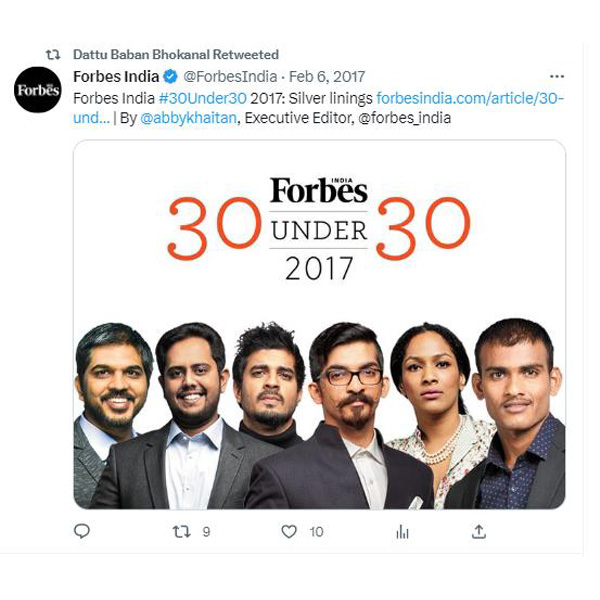Open the forbesindia.com article link

[470, 98]
